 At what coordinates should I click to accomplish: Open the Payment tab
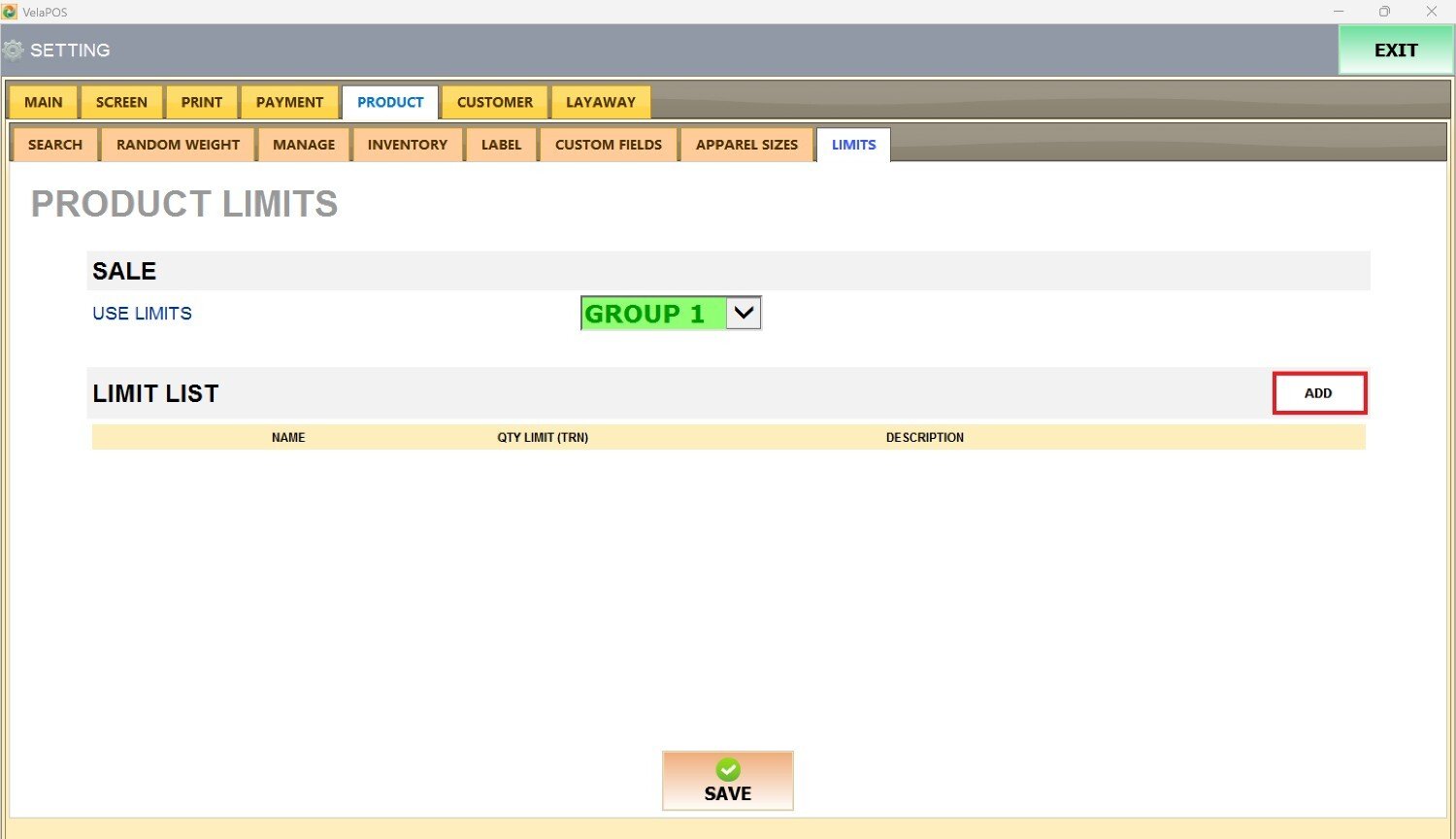click(x=289, y=102)
